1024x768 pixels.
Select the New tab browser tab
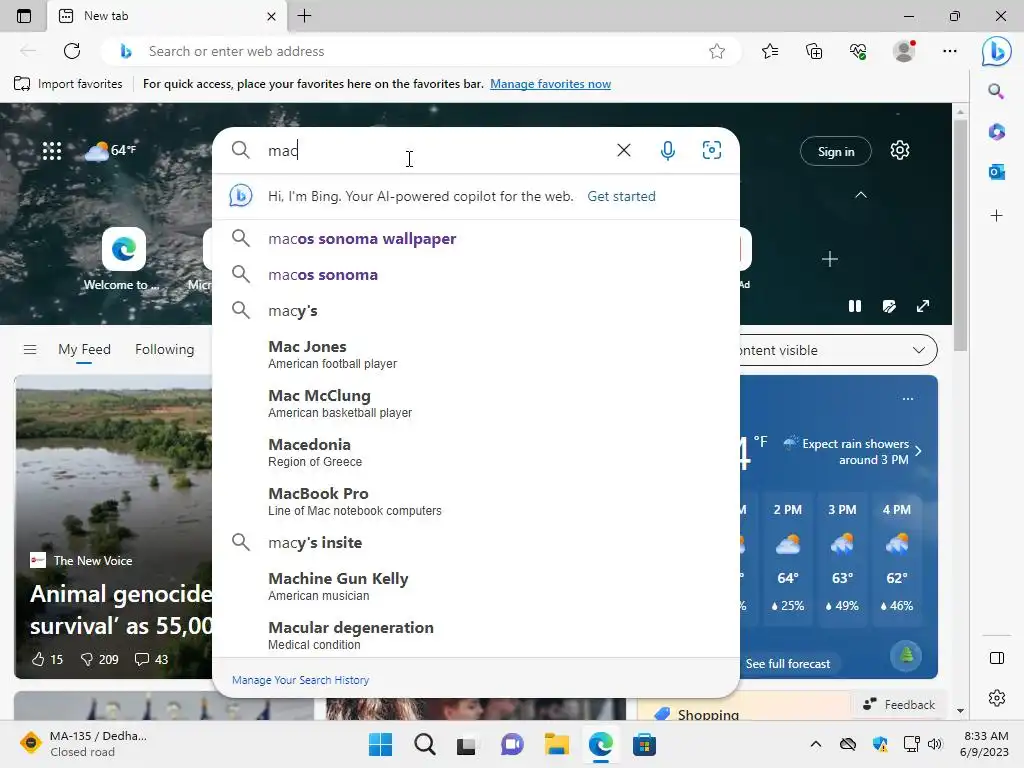click(x=167, y=16)
